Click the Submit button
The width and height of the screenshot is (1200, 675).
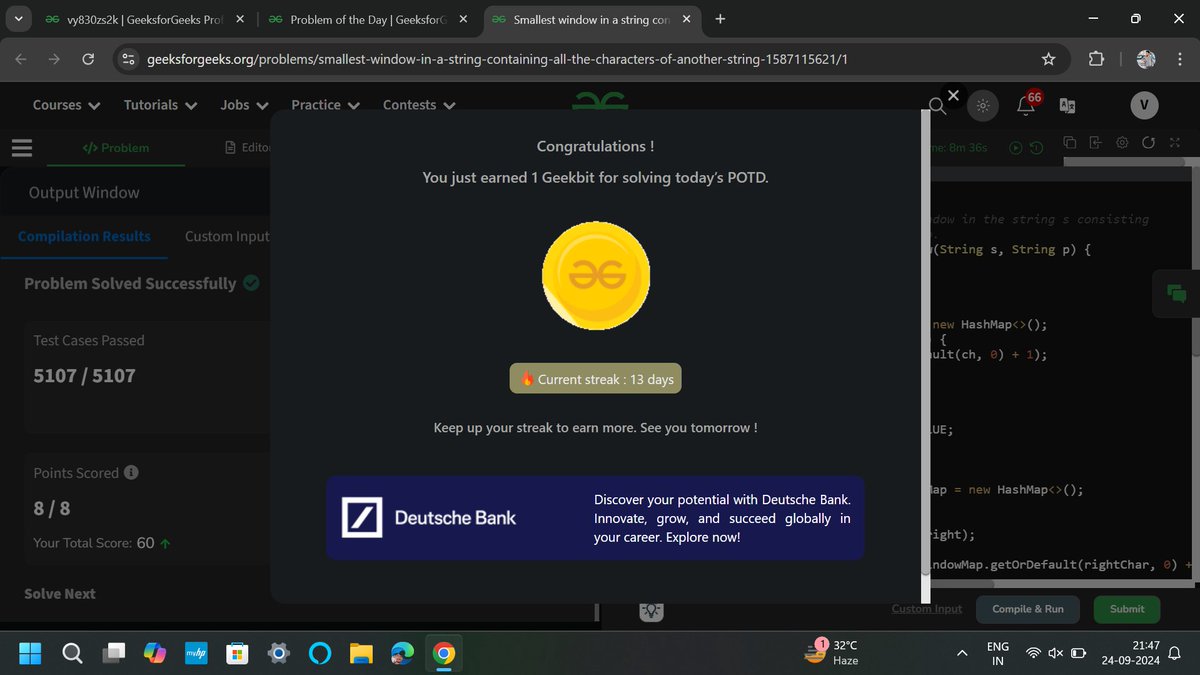click(x=1127, y=609)
